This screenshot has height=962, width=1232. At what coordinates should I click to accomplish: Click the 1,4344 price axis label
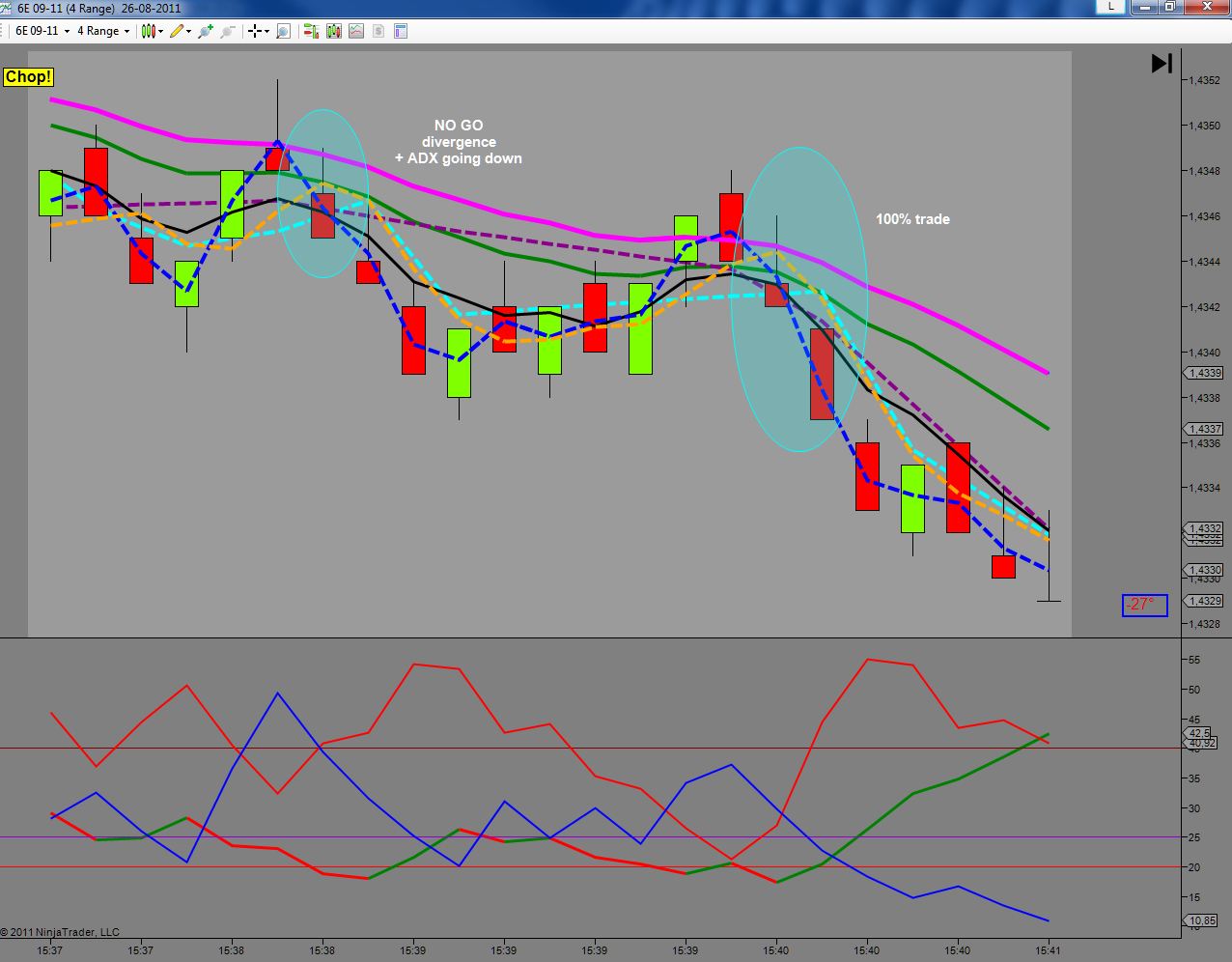1204,262
